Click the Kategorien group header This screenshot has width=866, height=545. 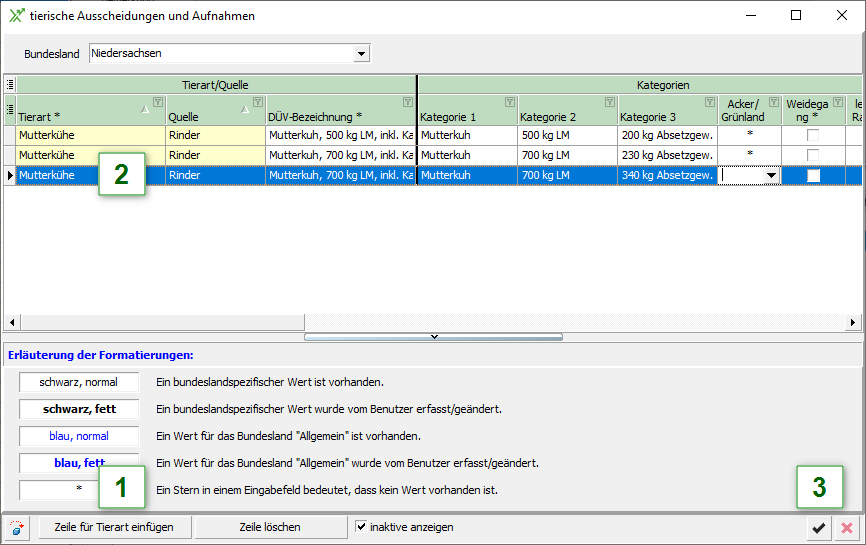click(662, 85)
